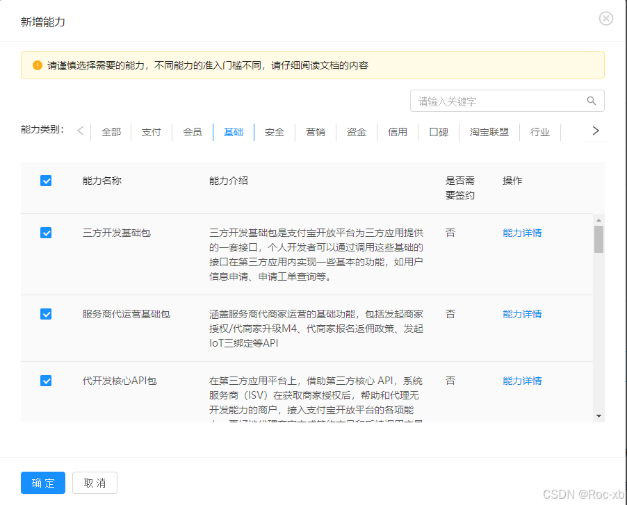The width and height of the screenshot is (627, 505).
Task: Select the 全部 category tab
Action: coord(111,132)
